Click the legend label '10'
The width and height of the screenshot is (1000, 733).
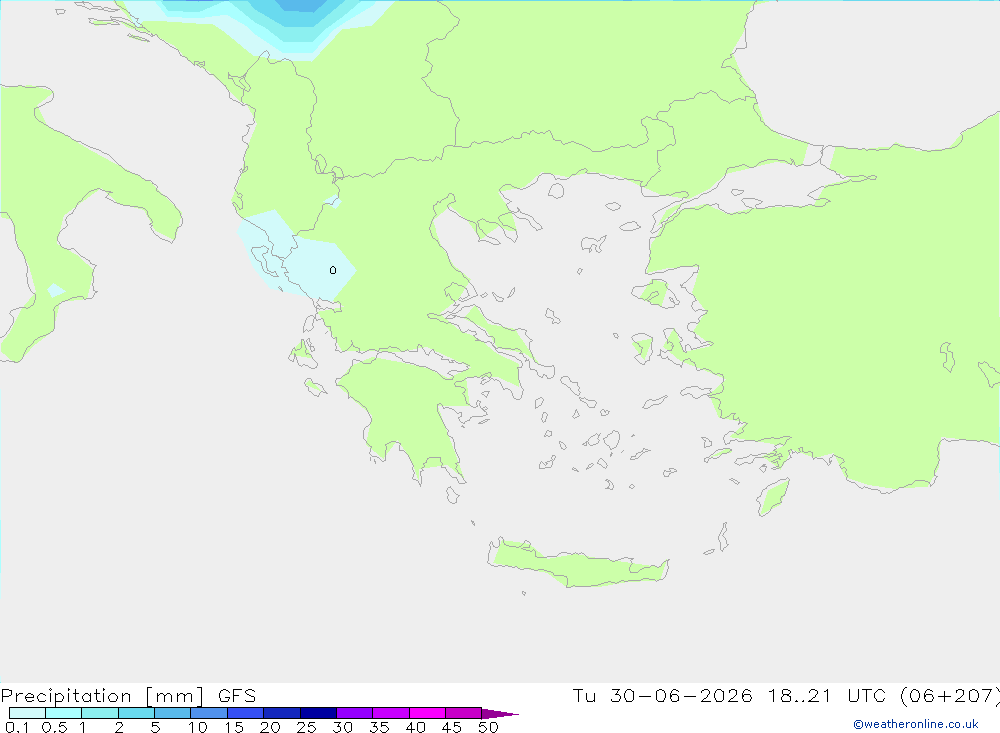[x=198, y=727]
